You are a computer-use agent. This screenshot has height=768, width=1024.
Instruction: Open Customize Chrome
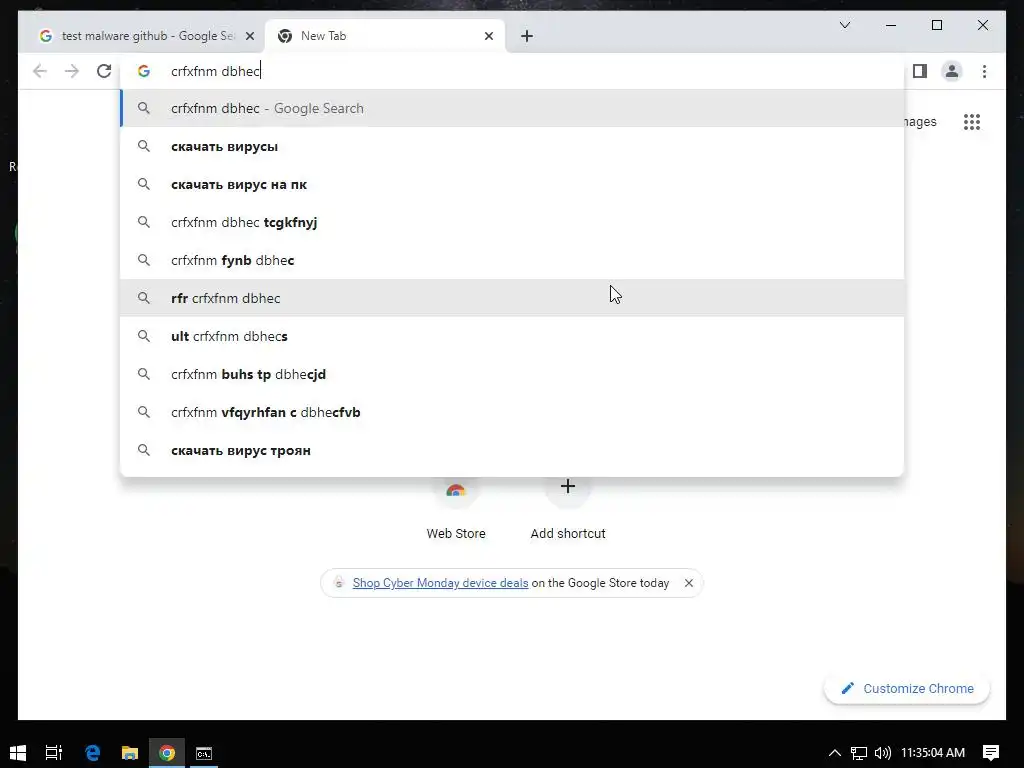907,688
